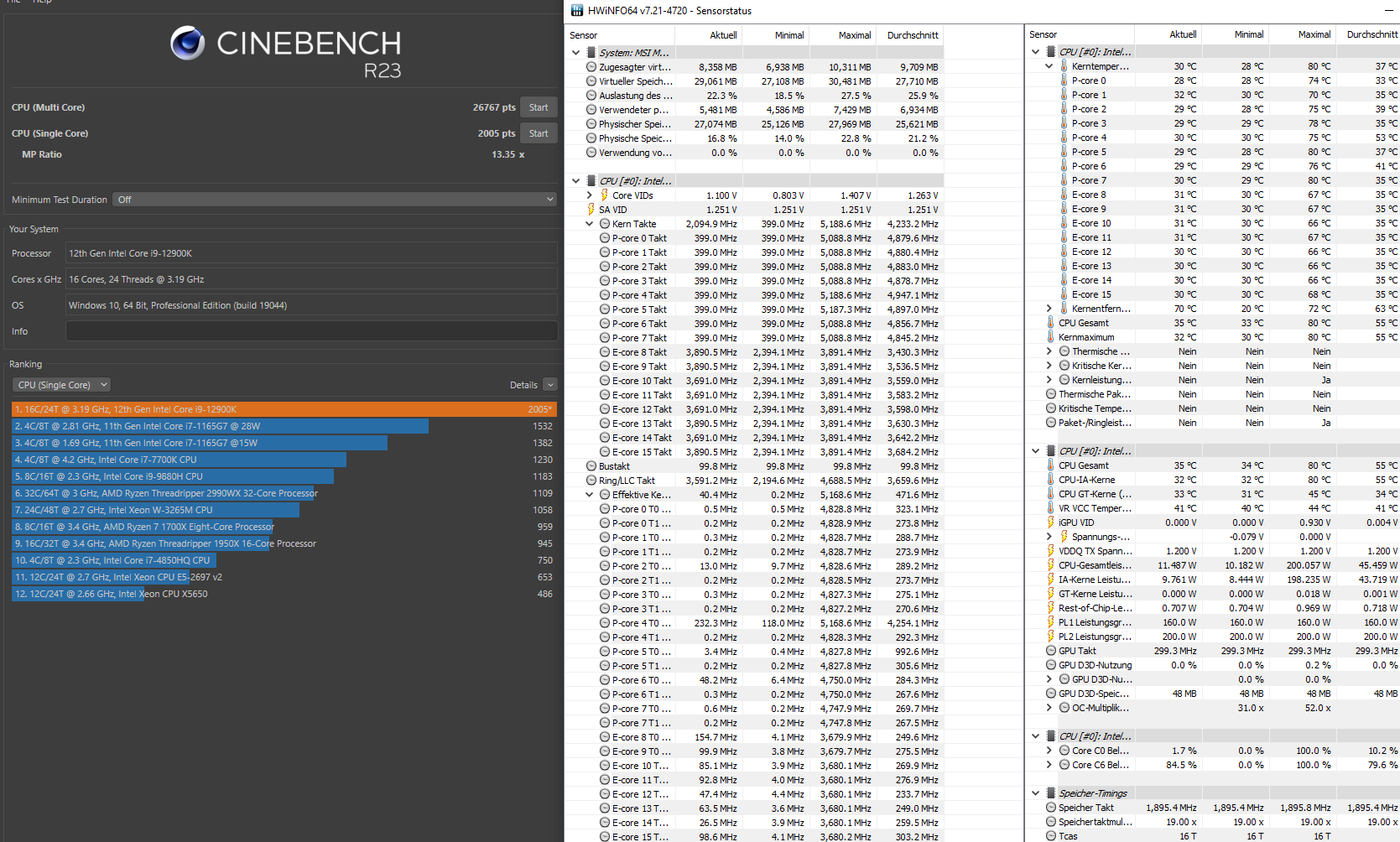
Task: Click the icon beside Virtueller Speich...
Action: [x=591, y=81]
